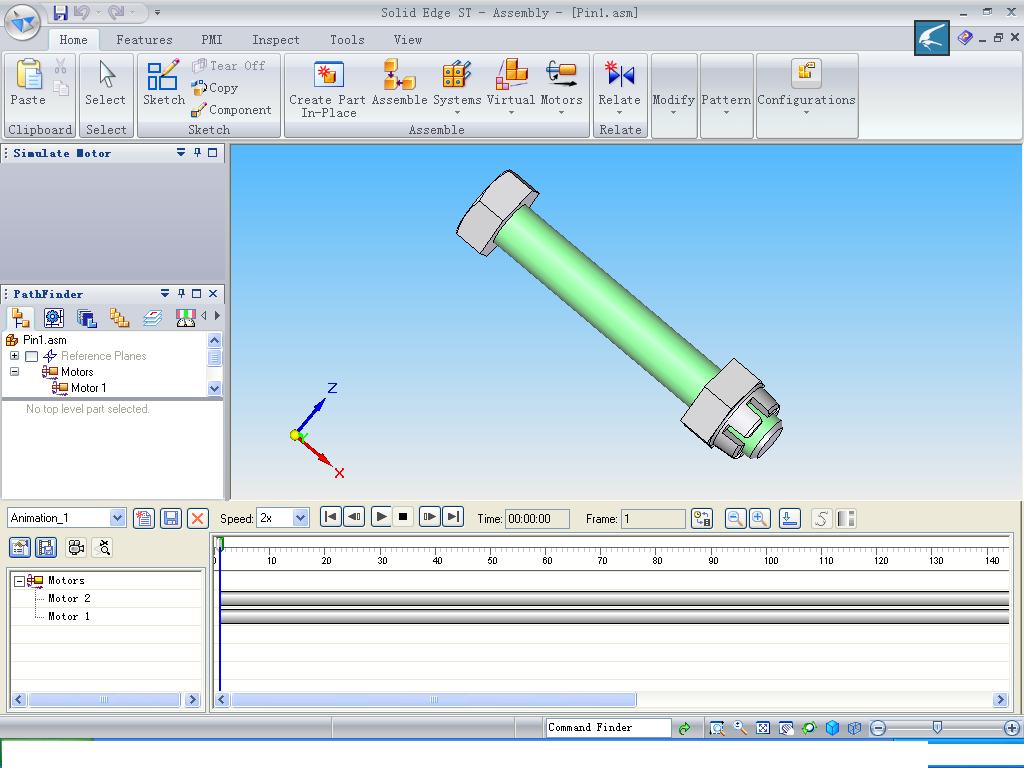The height and width of the screenshot is (768, 1024).
Task: Open the Systems dropdown arrow
Action: [457, 113]
